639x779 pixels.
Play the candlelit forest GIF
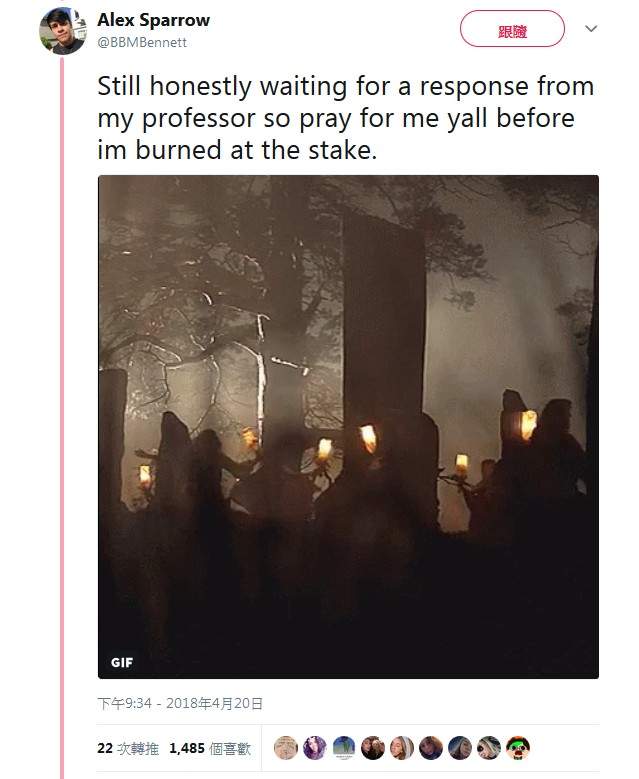pos(348,427)
